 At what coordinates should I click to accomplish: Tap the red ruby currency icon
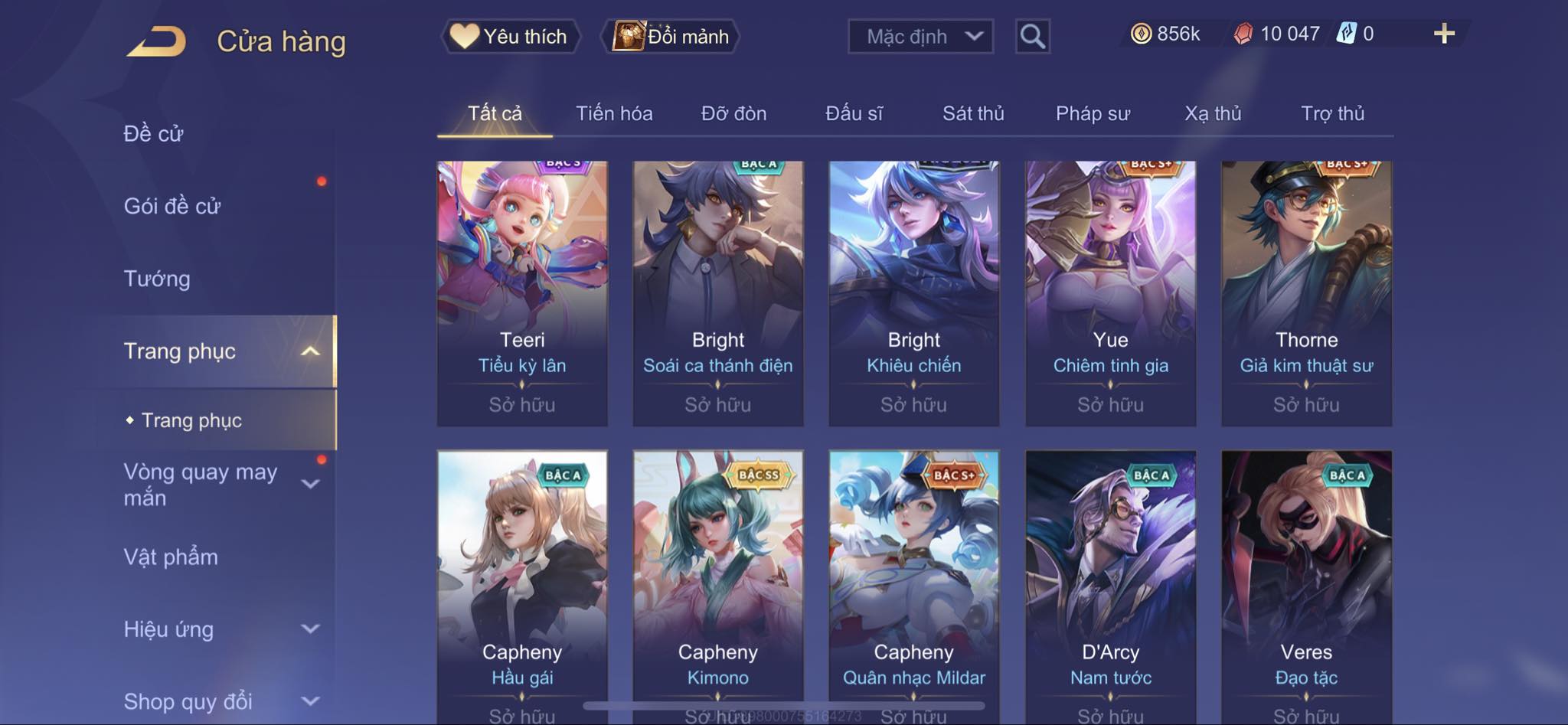click(x=1243, y=34)
